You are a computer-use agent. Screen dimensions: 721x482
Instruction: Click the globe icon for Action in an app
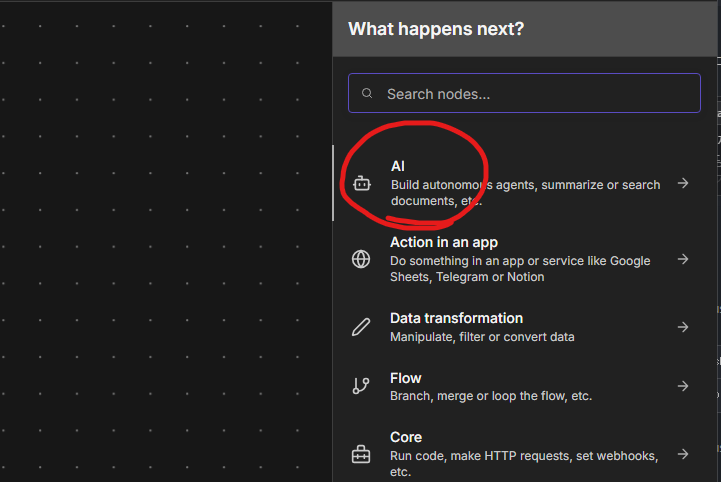tap(361, 259)
